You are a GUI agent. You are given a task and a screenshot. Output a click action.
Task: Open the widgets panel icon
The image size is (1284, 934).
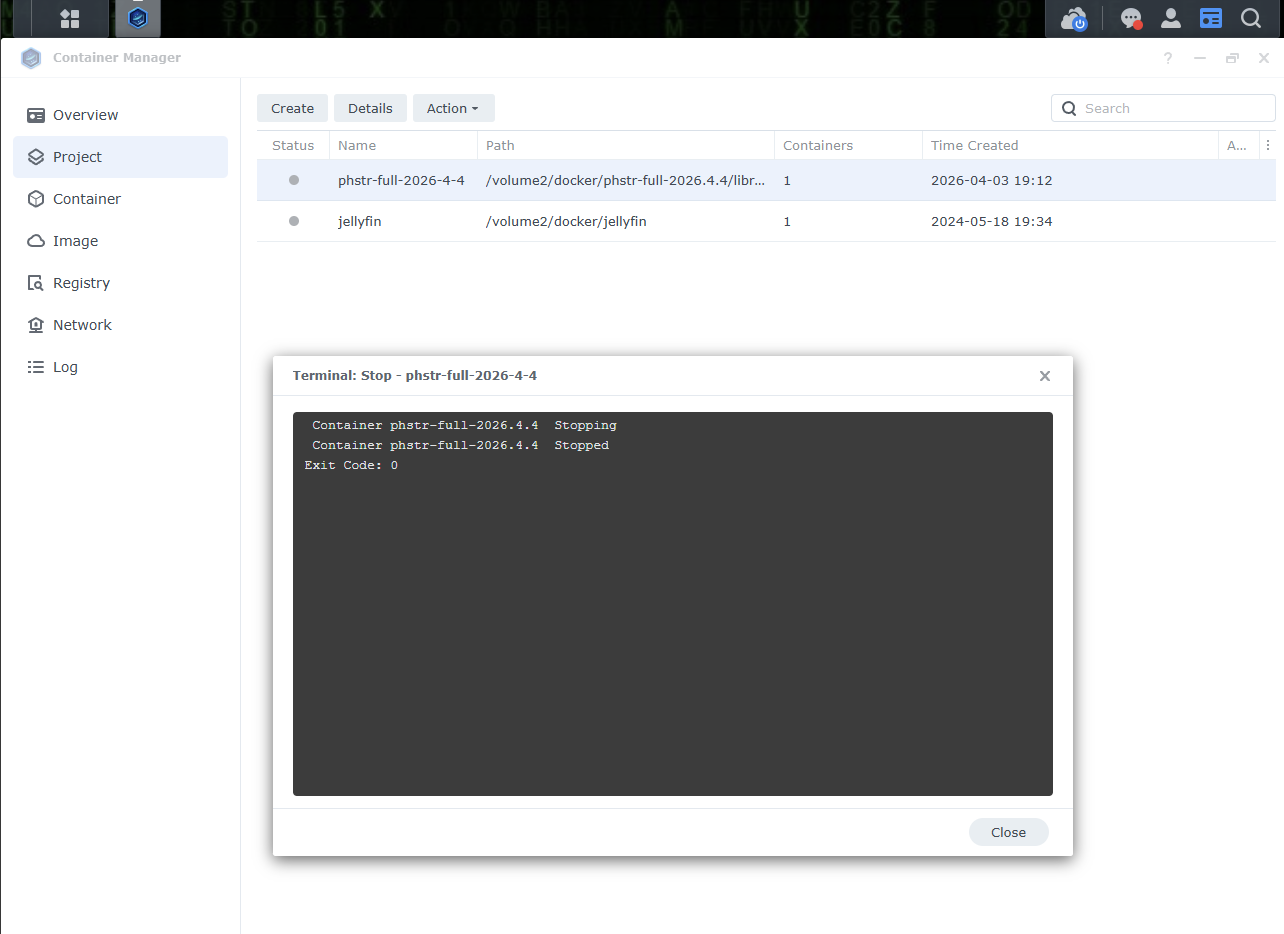coord(1211,18)
